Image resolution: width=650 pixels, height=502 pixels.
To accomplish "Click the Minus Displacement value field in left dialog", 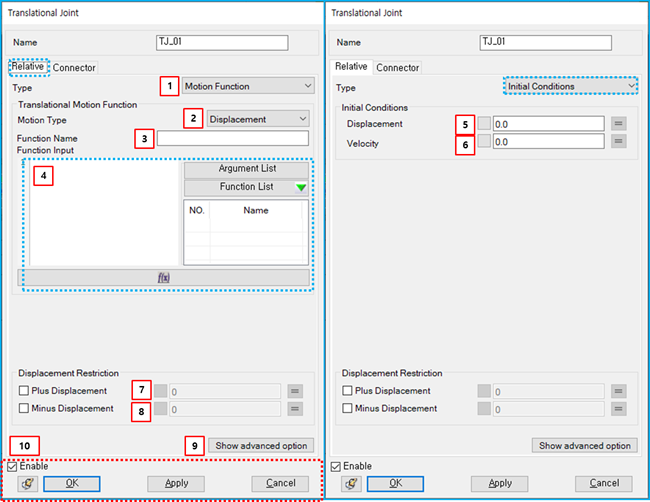I will pos(225,409).
